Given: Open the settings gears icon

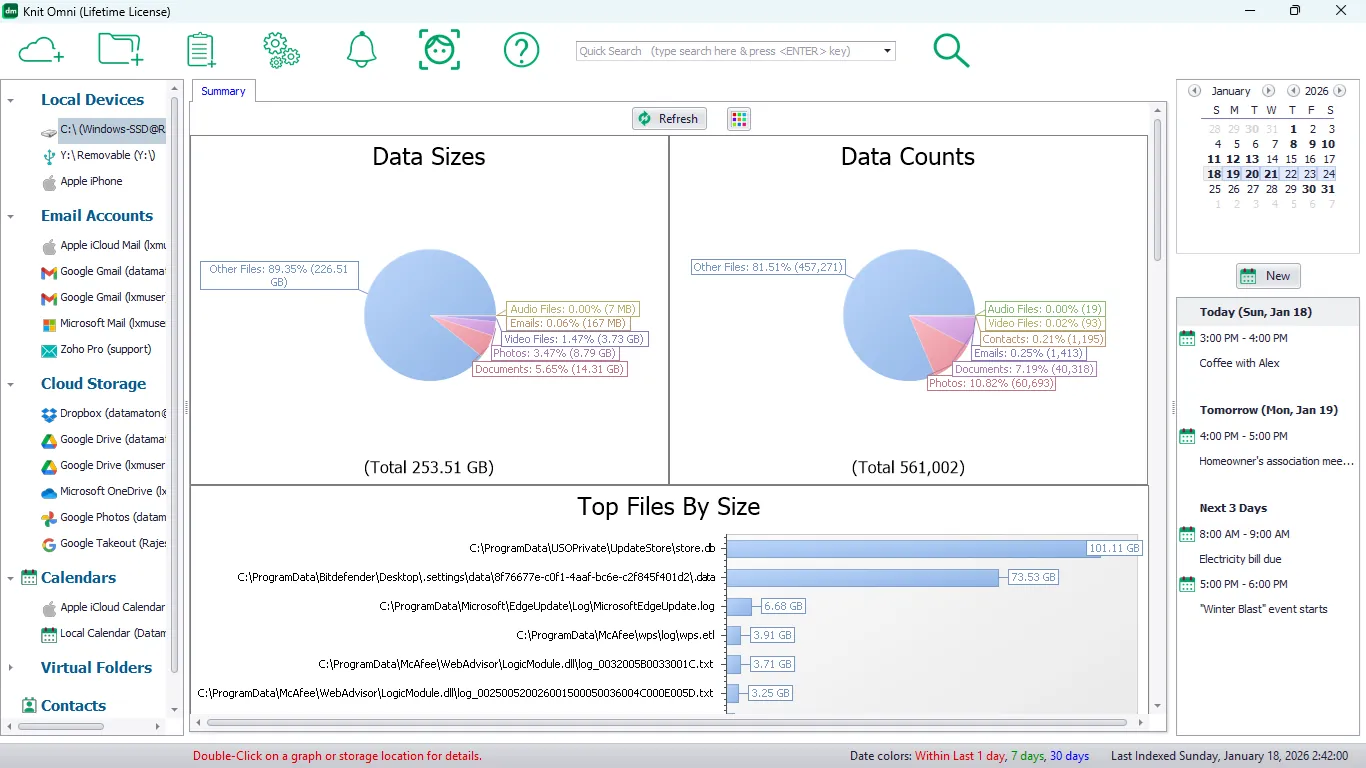Looking at the screenshot, I should 280,48.
